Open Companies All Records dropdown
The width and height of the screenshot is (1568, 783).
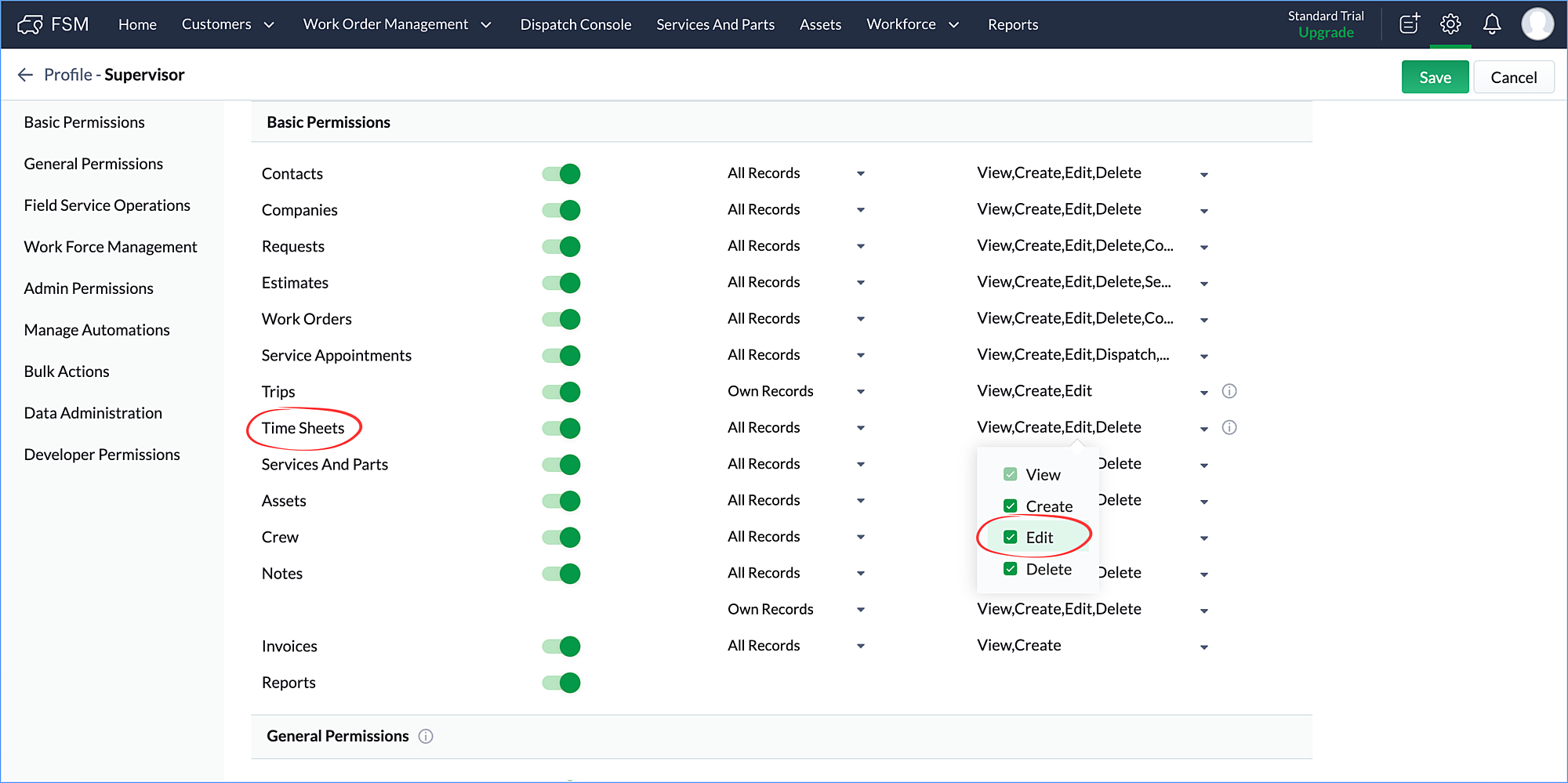[x=796, y=209]
